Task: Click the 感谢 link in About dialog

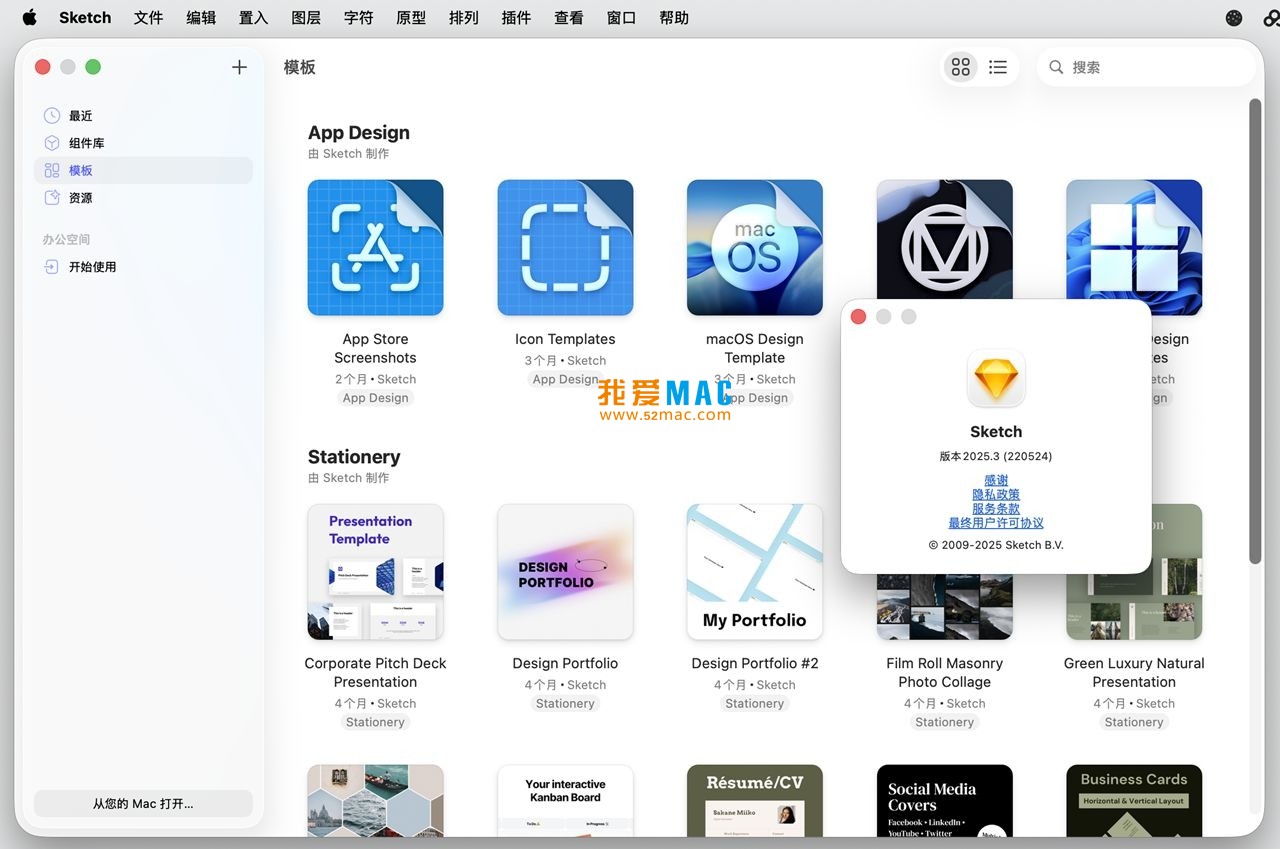Action: coord(995,479)
